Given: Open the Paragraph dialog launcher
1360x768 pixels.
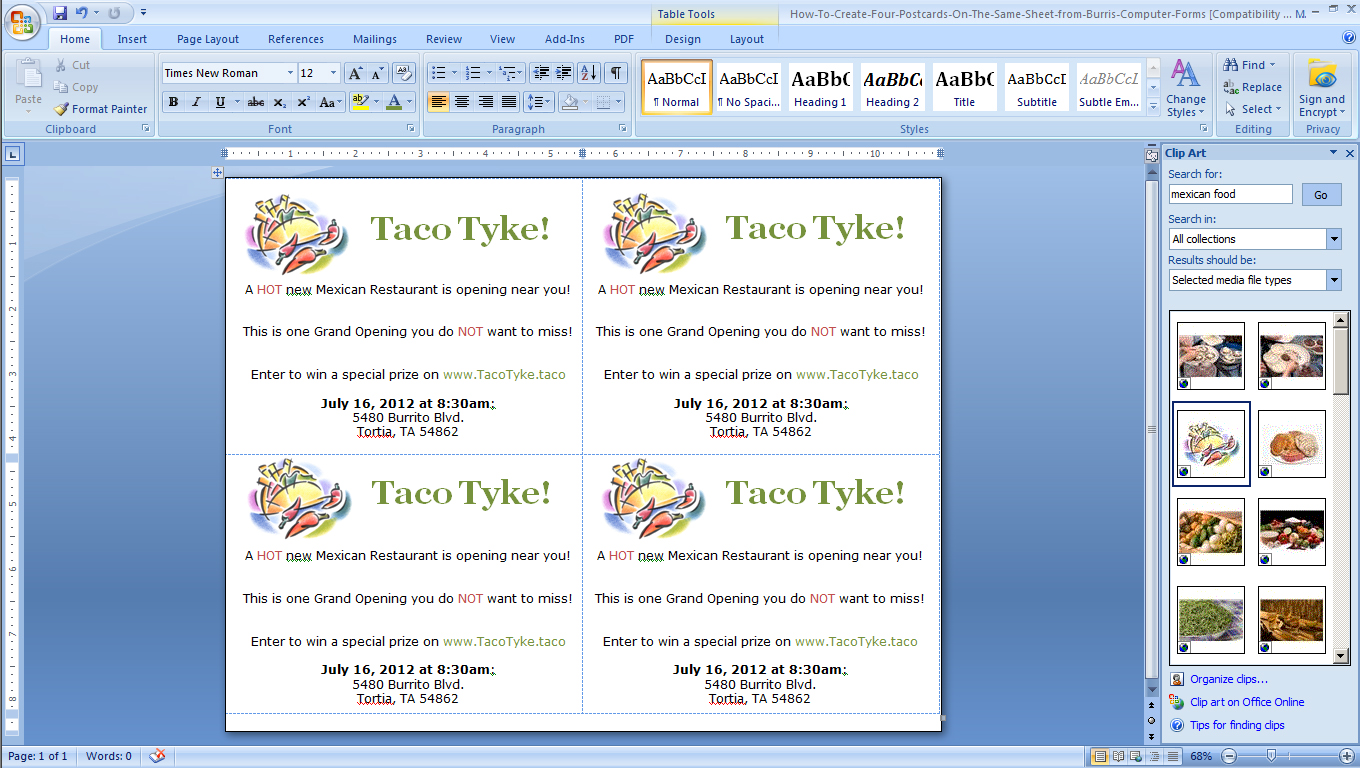Looking at the screenshot, I should coord(622,129).
